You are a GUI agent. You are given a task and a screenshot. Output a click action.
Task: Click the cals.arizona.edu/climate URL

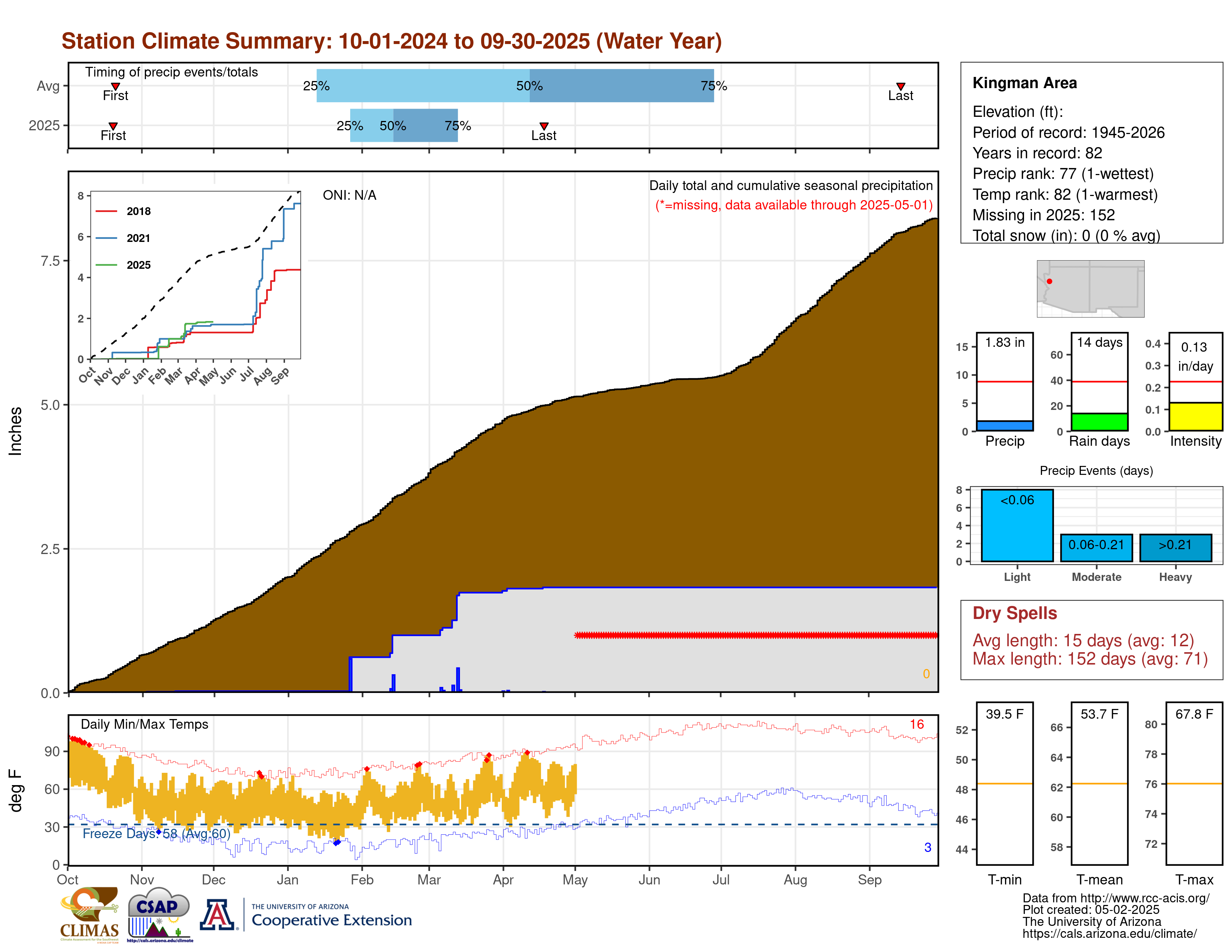tap(1109, 933)
